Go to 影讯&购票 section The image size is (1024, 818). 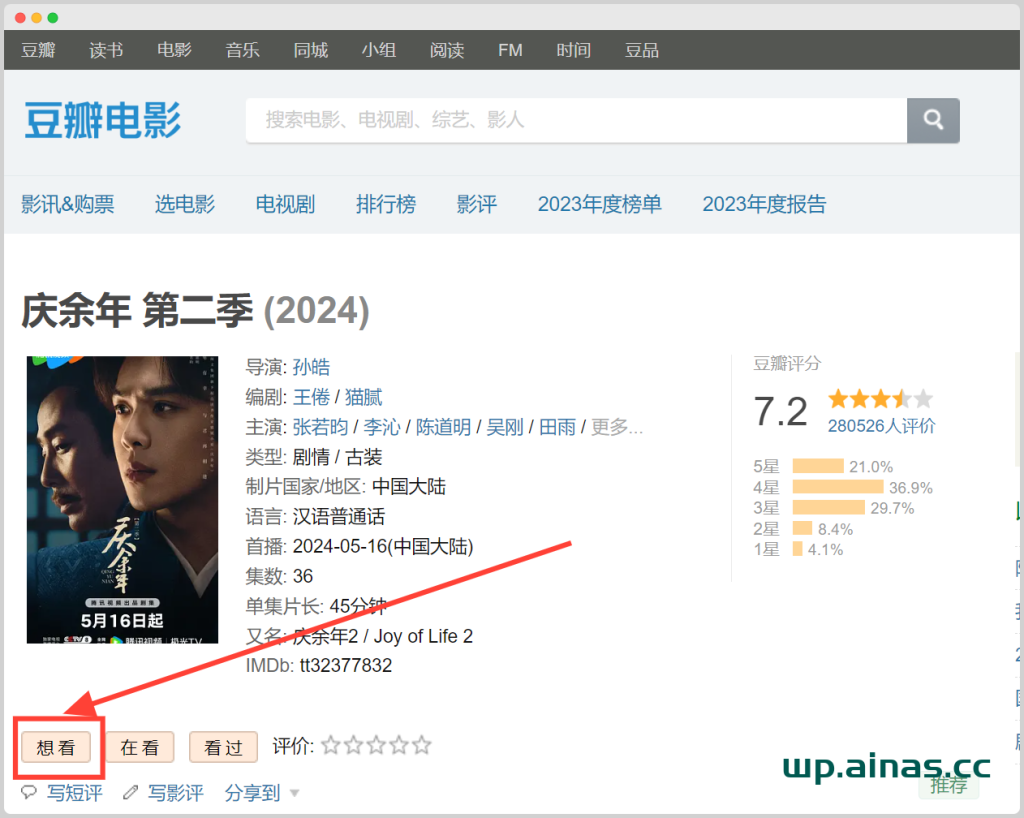tap(67, 204)
